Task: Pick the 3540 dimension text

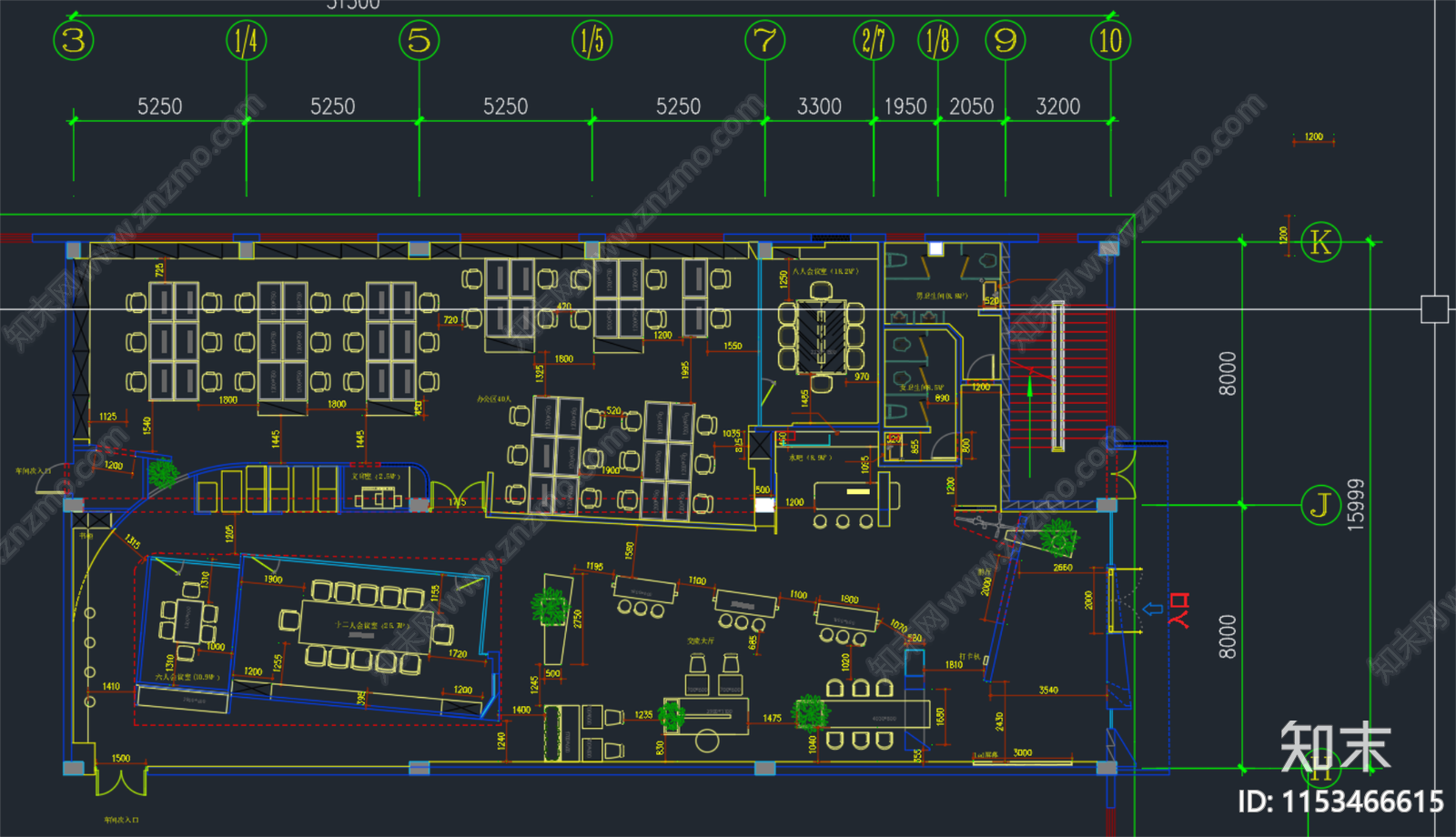Action: (x=1048, y=690)
